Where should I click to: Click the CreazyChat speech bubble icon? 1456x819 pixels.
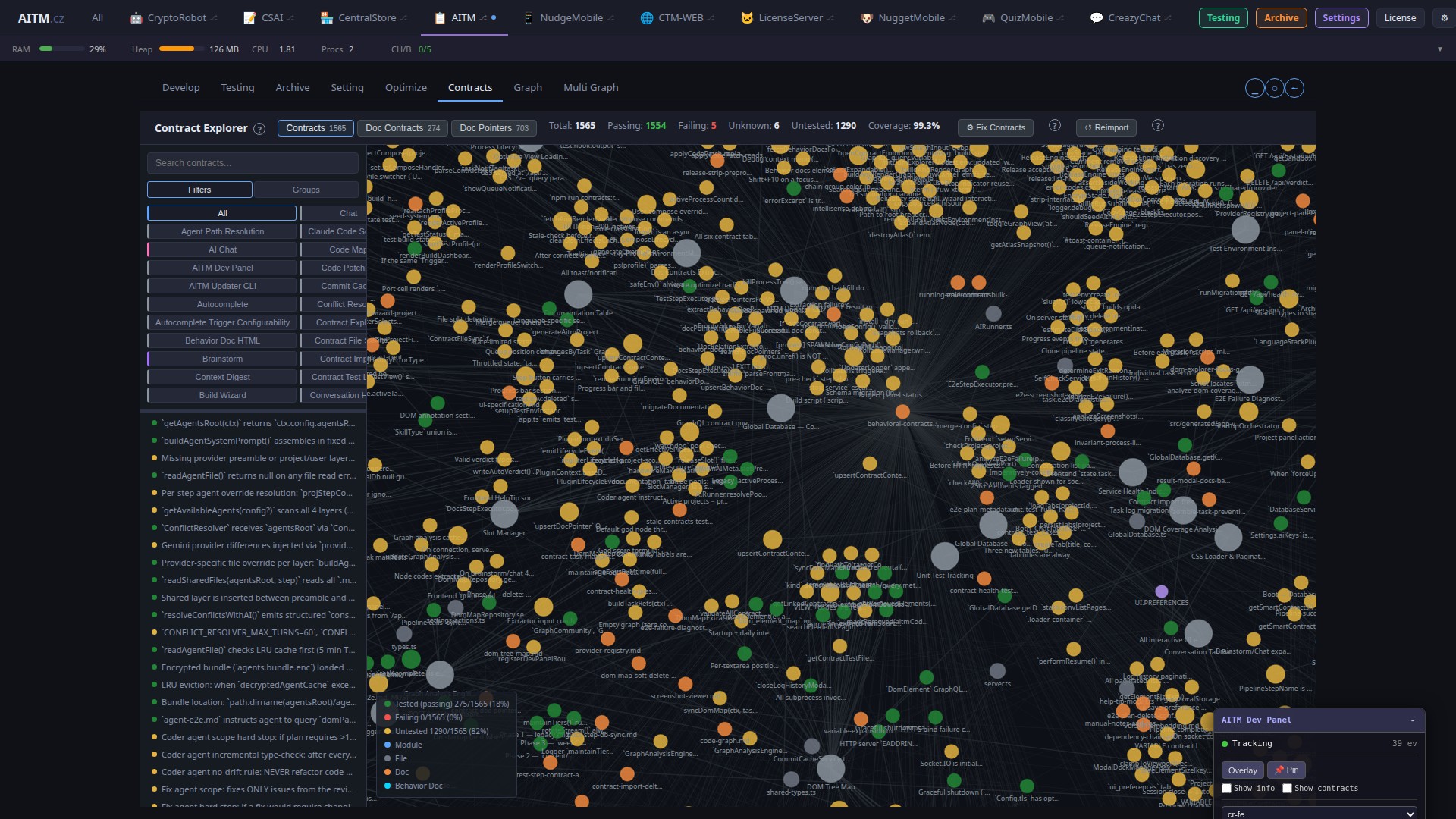pos(1097,17)
